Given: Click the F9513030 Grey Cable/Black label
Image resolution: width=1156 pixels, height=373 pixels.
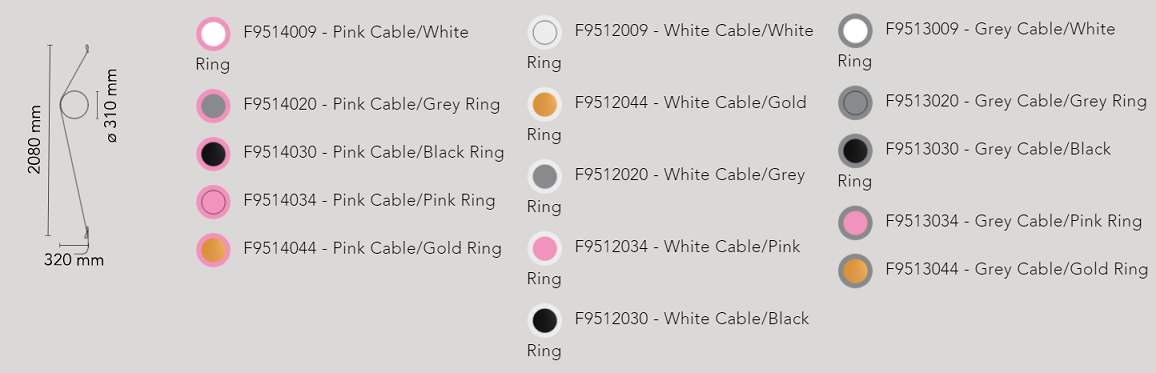Looking at the screenshot, I should click(x=998, y=149).
